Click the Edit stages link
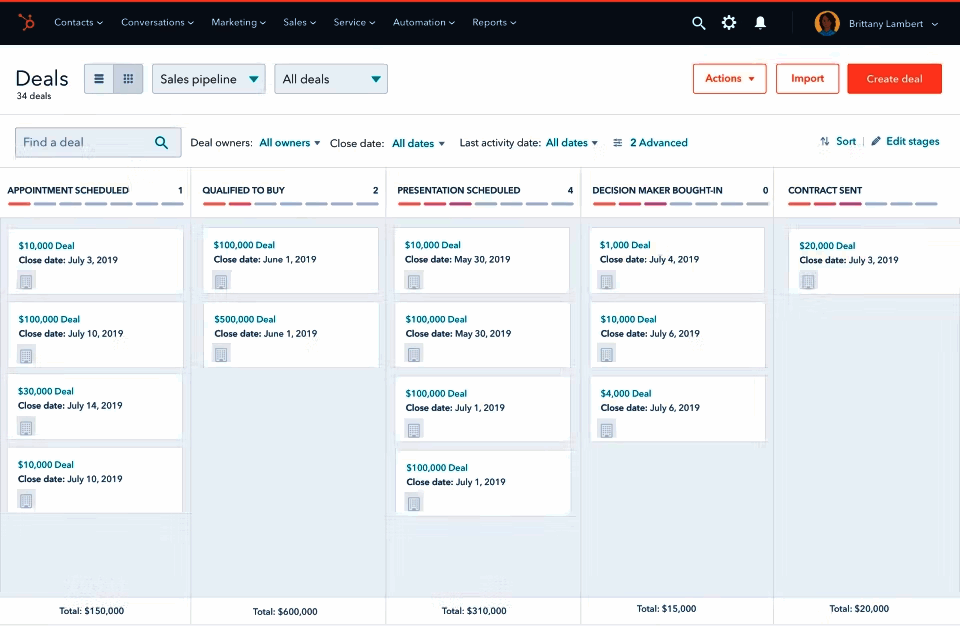Screen dimensions: 960x626 coord(912,141)
